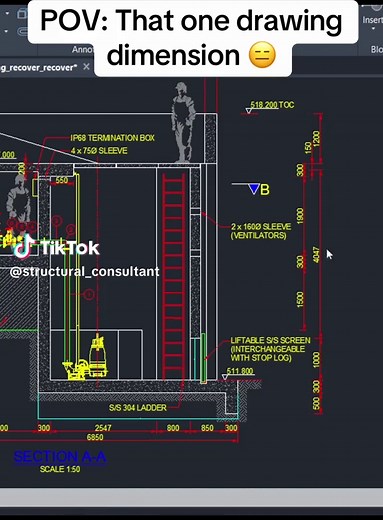Select the yellow submersible pump symbol

tap(87, 360)
